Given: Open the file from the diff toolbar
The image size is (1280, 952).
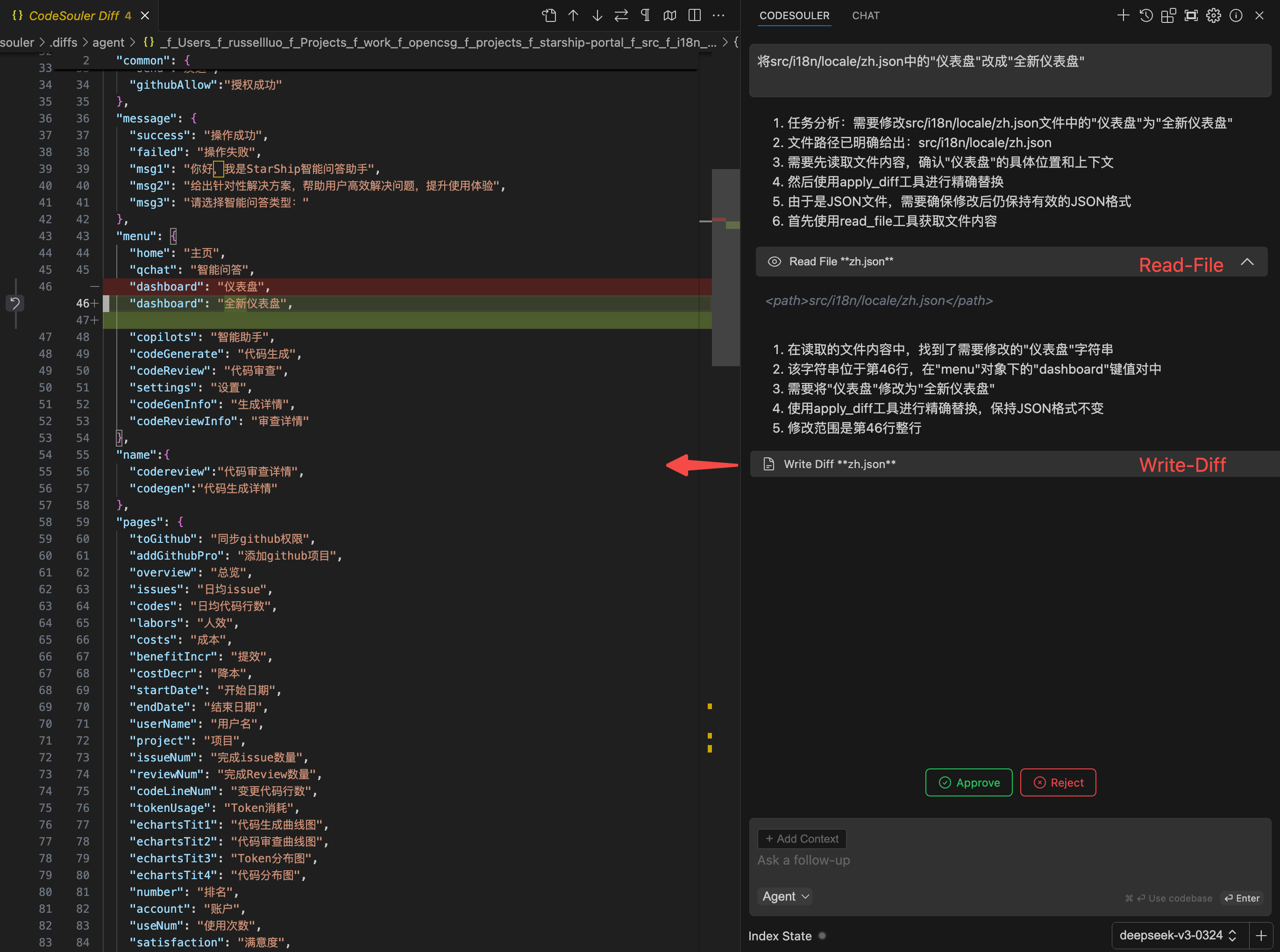Looking at the screenshot, I should point(549,15).
